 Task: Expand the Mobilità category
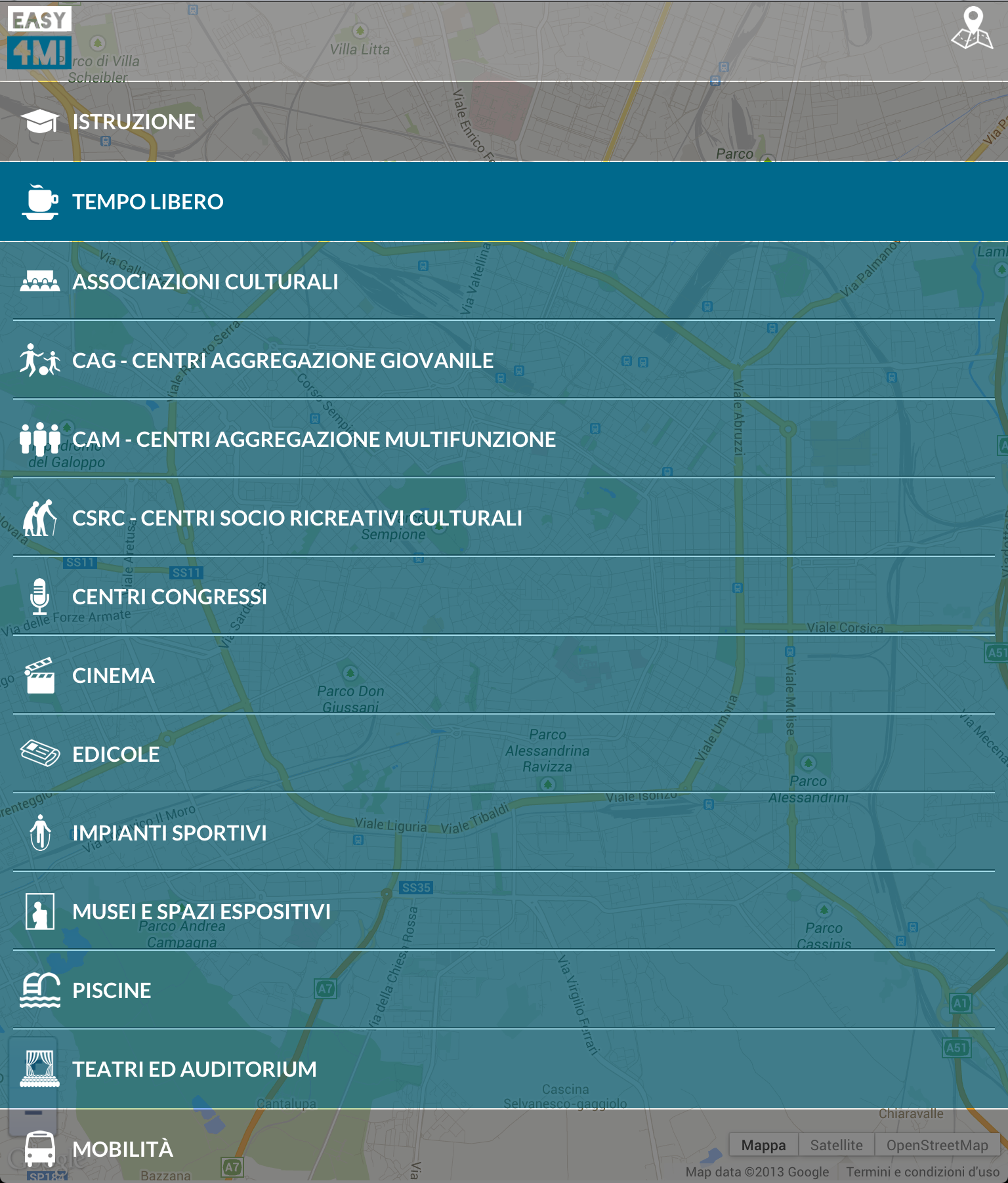click(504, 1147)
